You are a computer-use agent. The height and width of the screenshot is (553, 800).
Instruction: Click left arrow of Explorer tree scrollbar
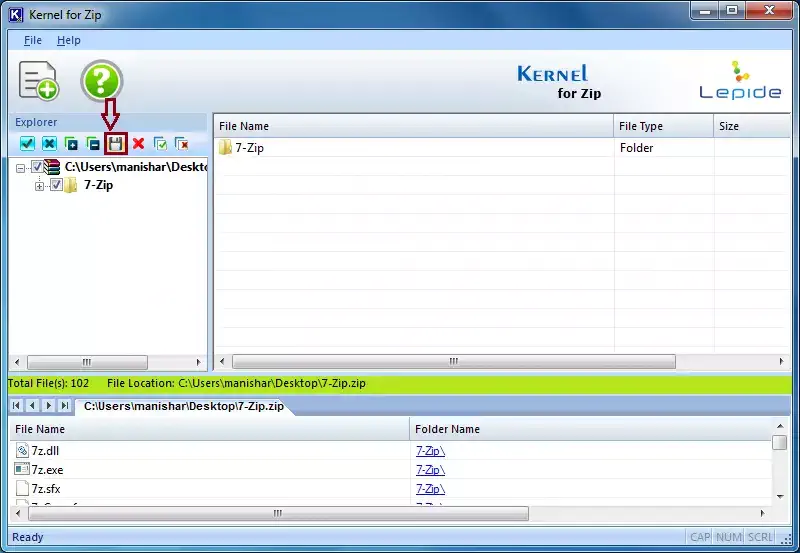click(x=17, y=362)
